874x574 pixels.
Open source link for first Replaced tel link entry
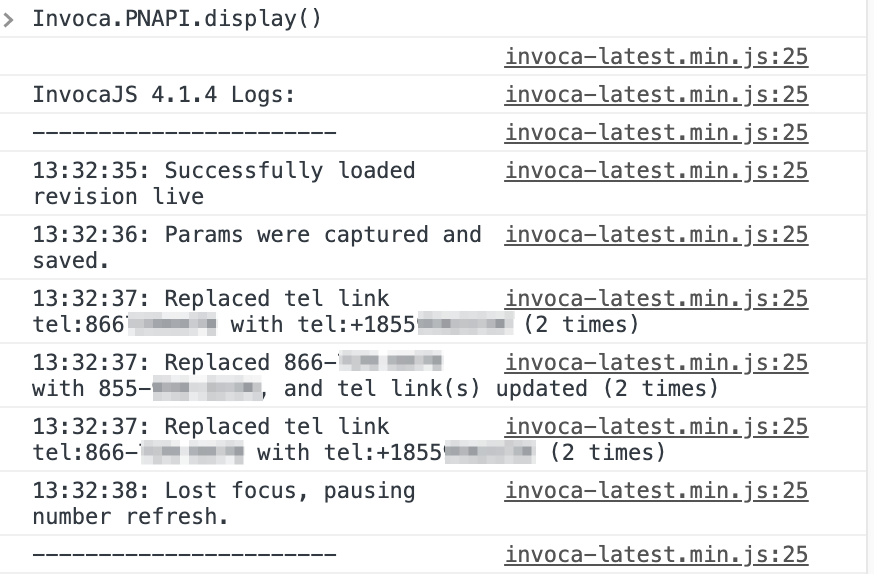[656, 299]
